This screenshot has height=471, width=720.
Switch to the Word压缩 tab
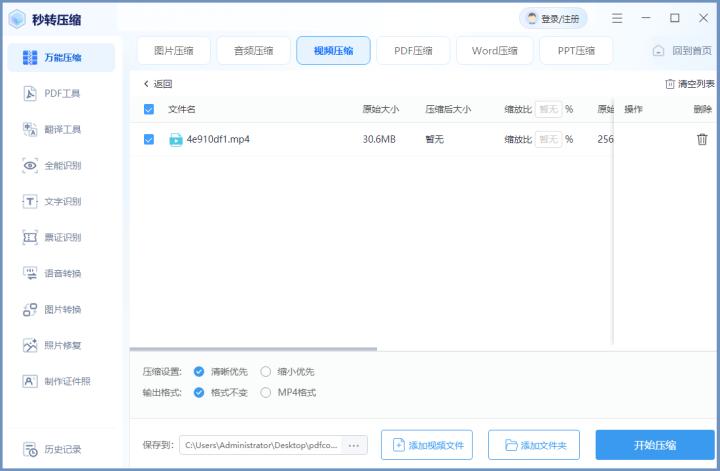tap(495, 50)
